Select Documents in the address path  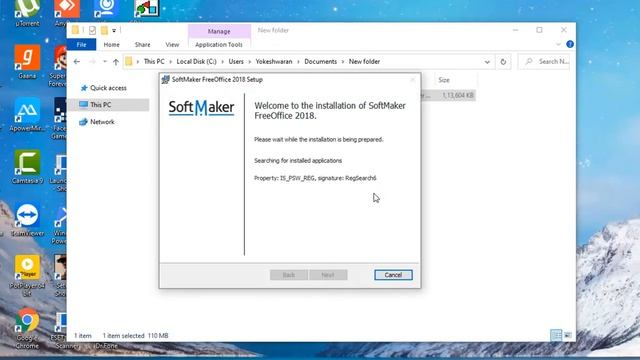click(x=320, y=62)
